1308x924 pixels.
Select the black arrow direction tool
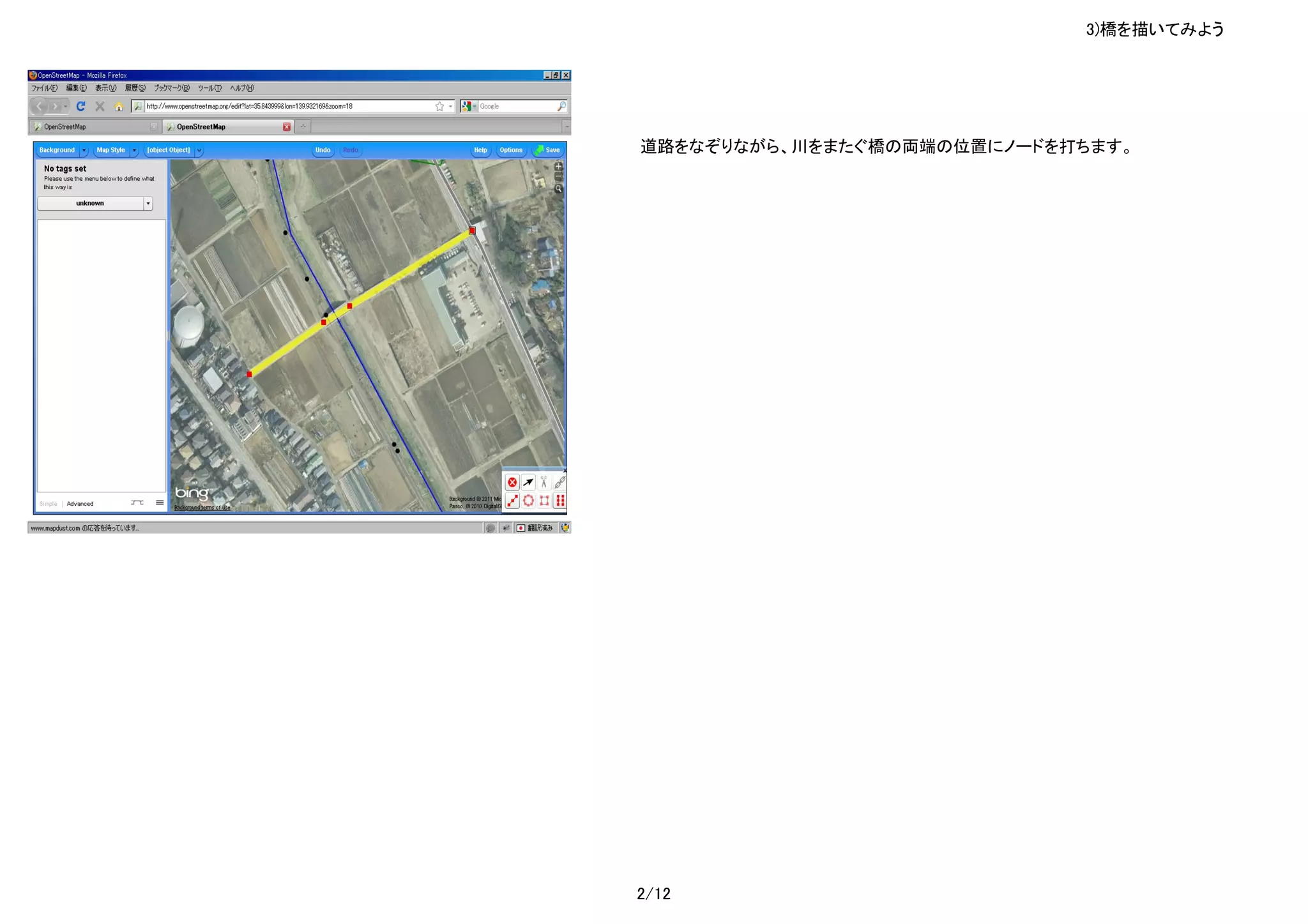pos(528,483)
